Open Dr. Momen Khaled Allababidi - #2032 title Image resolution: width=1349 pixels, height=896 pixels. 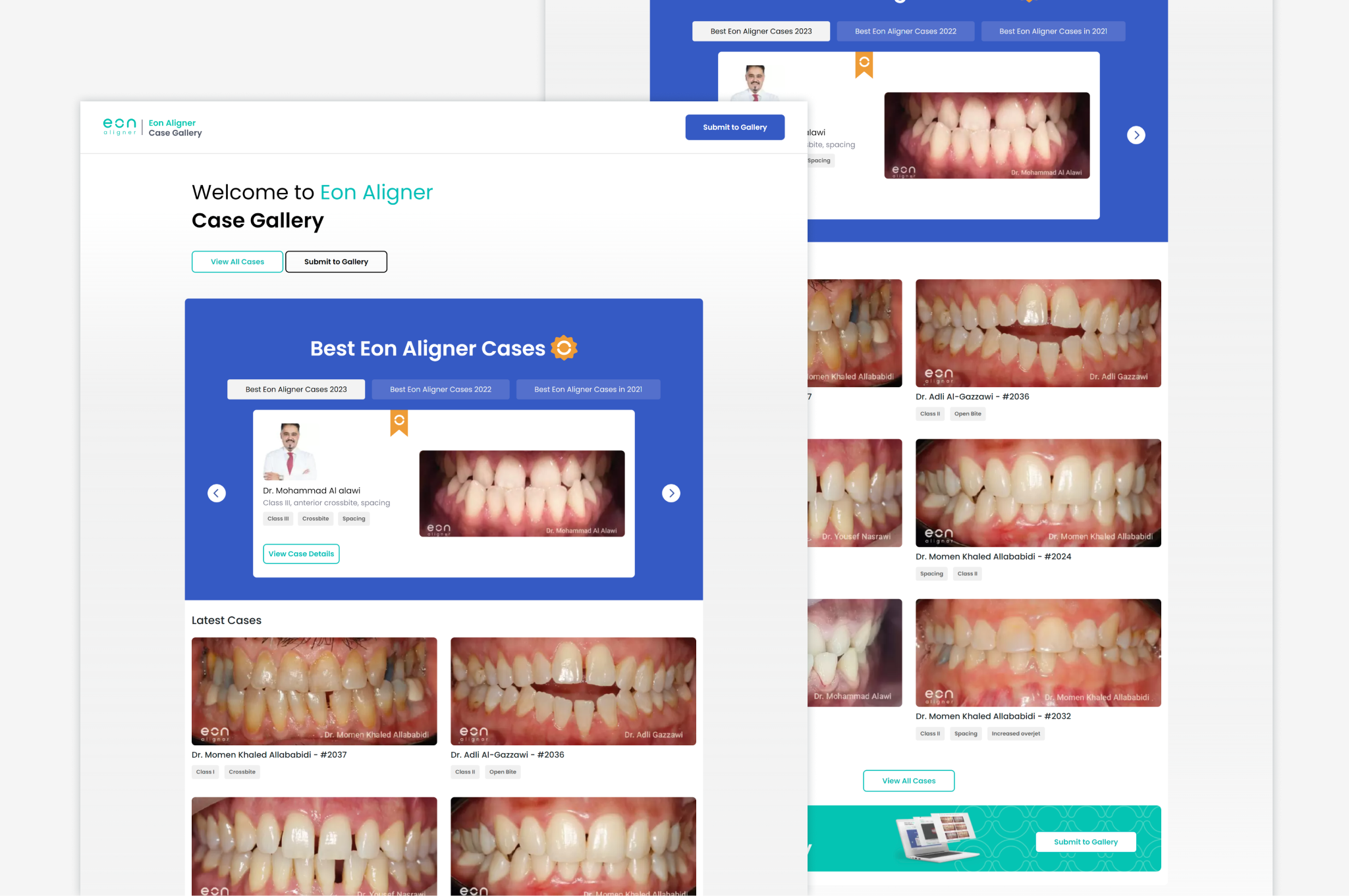coord(993,716)
